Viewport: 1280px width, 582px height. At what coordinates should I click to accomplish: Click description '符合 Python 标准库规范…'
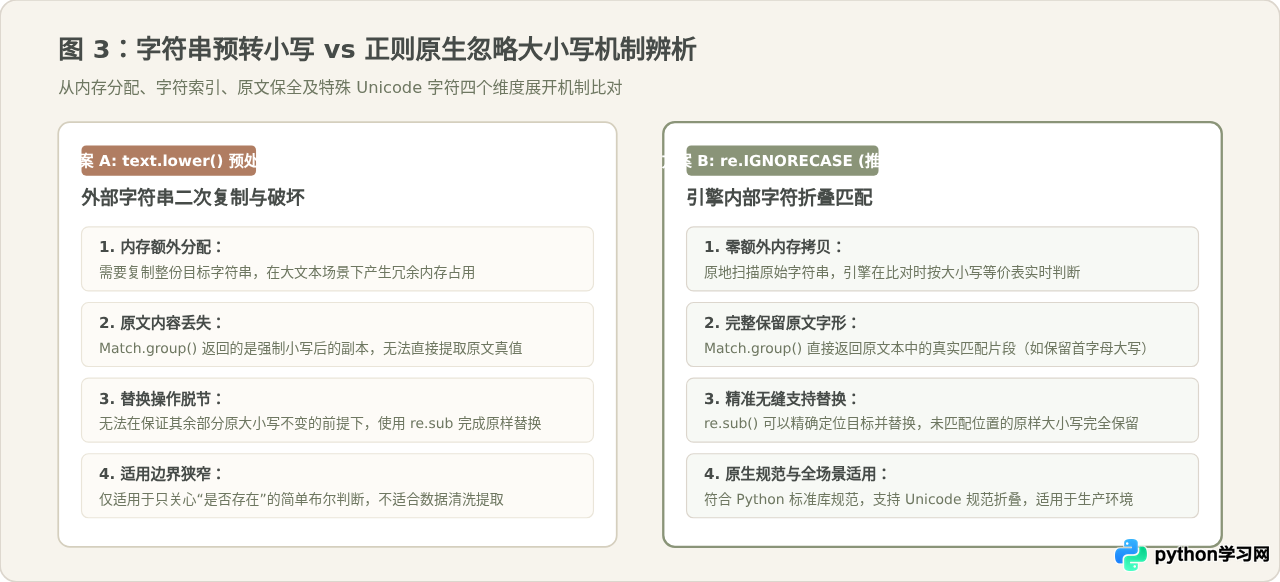click(x=918, y=499)
